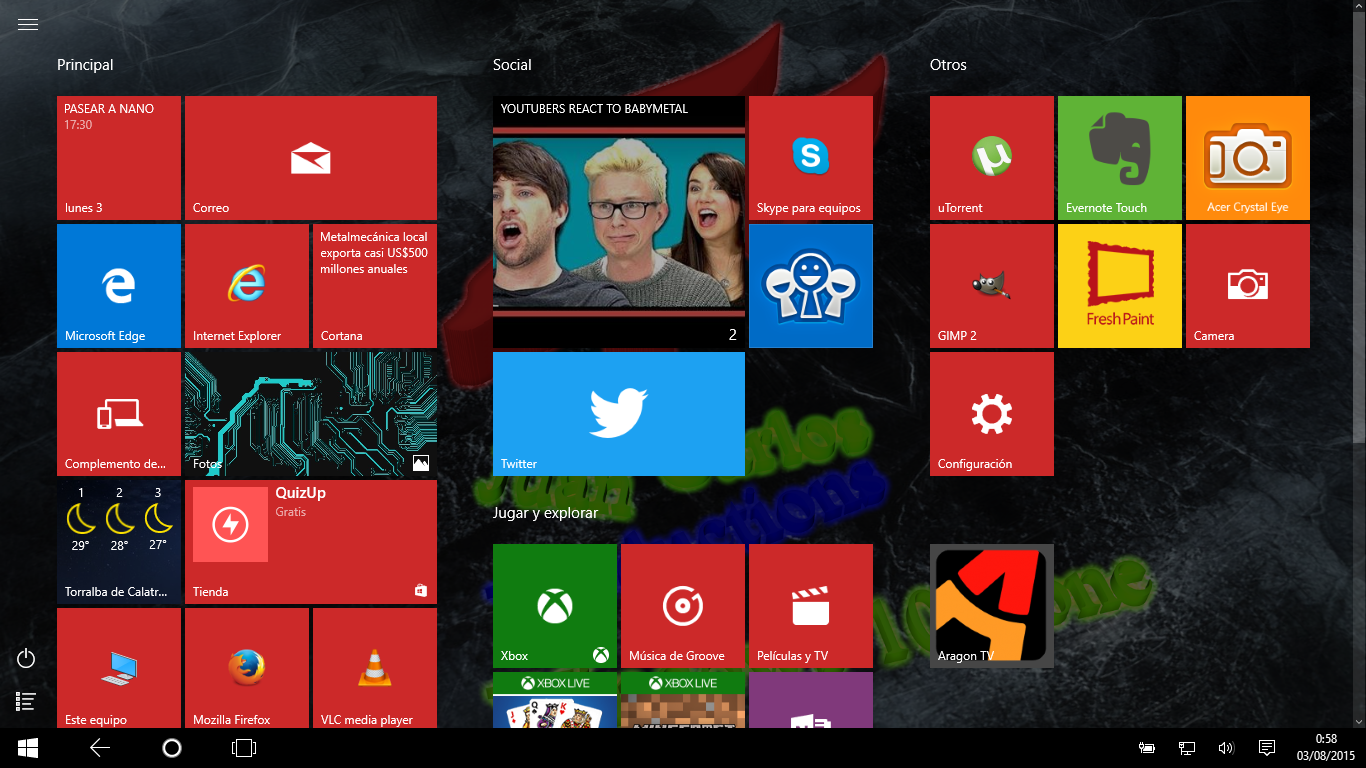The image size is (1366, 768).
Task: Open the purple OneNote tile
Action: click(x=811, y=700)
